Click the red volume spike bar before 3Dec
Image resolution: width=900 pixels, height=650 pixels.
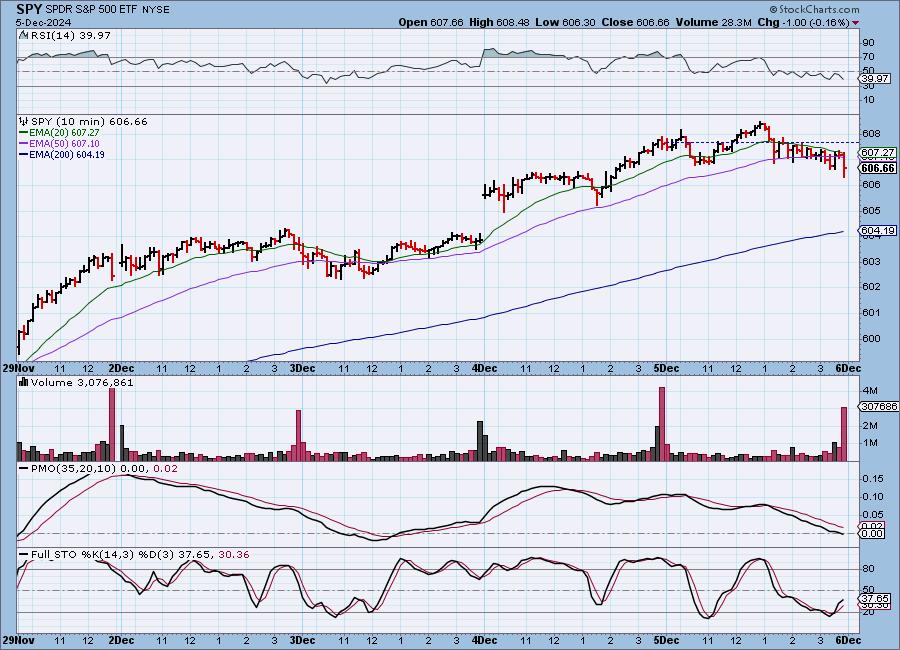298,435
